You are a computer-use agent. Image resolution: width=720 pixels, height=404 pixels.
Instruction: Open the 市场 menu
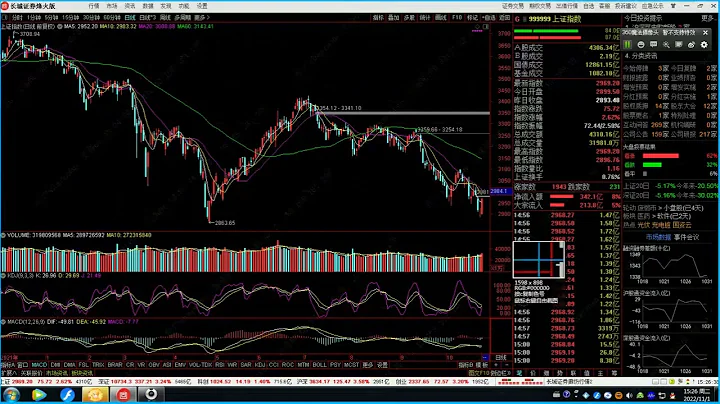[x=112, y=6]
